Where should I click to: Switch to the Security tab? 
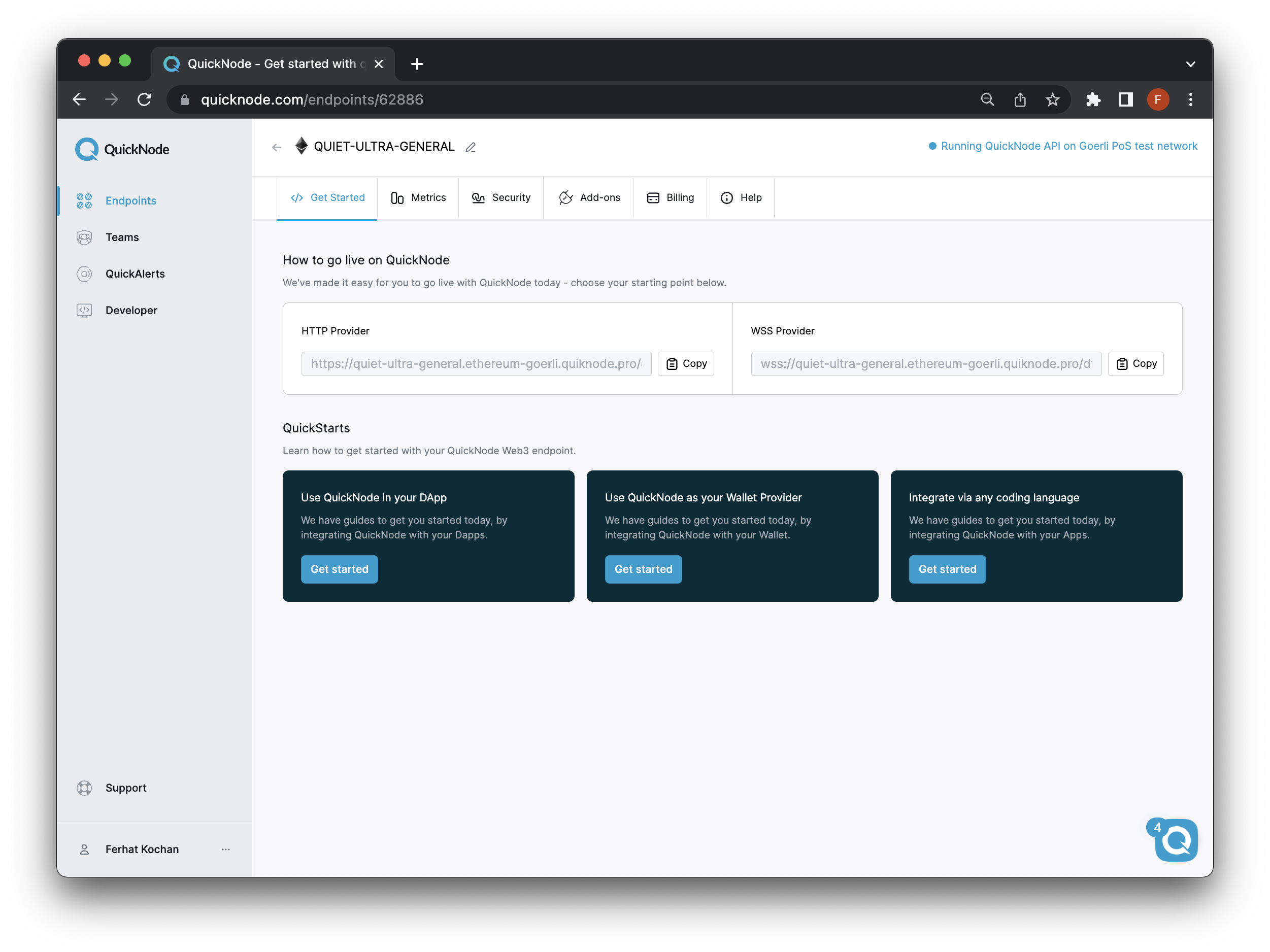coord(501,197)
